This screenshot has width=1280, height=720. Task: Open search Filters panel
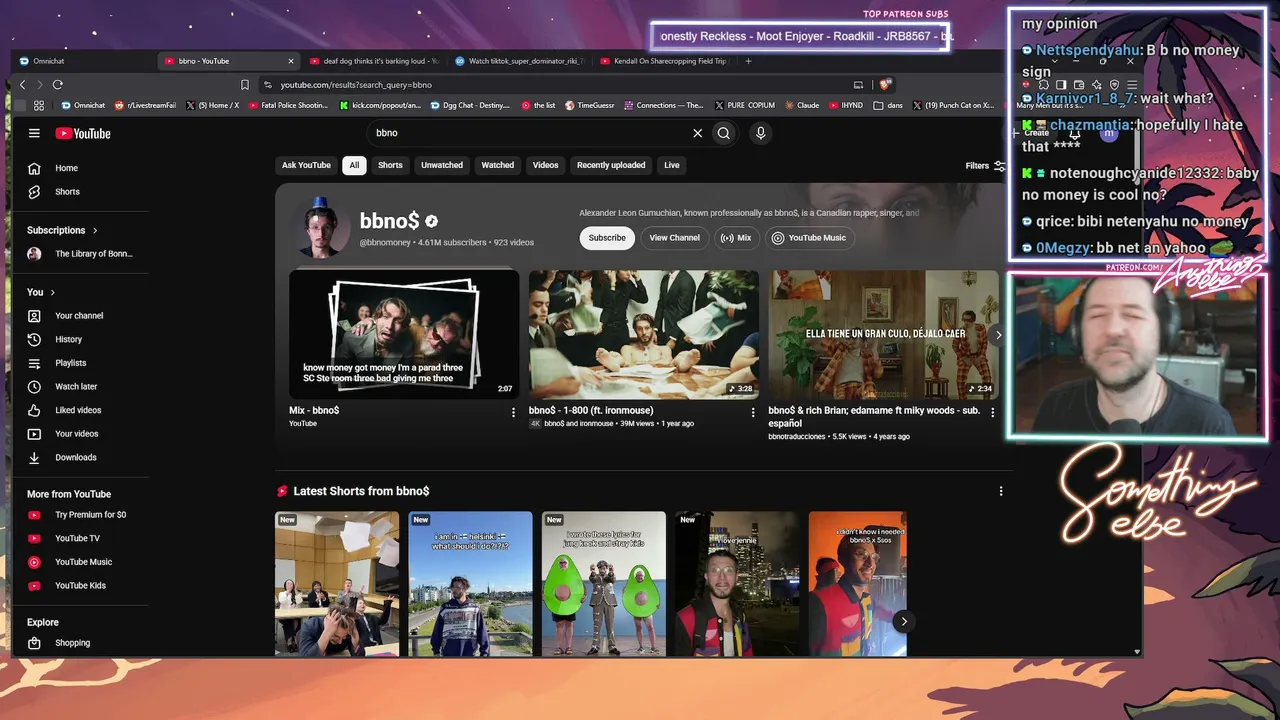[x=985, y=166]
